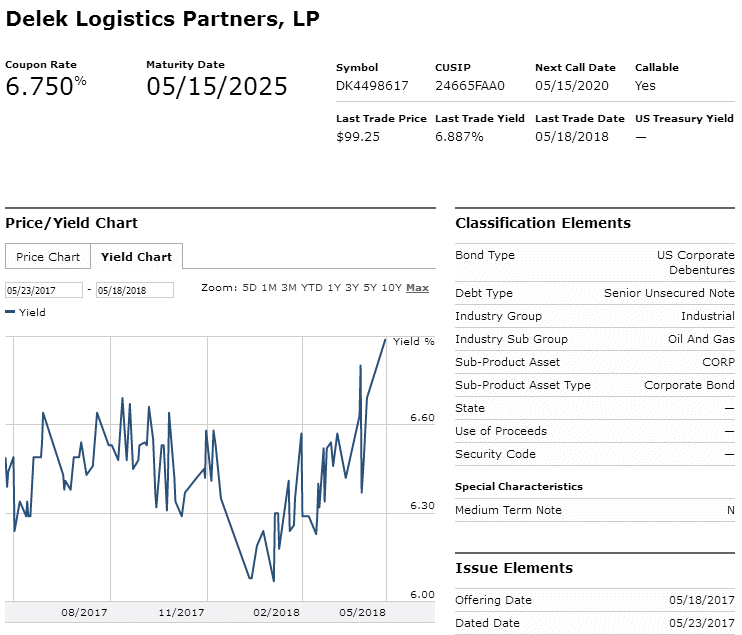Click the Medium Term Note row

click(595, 510)
